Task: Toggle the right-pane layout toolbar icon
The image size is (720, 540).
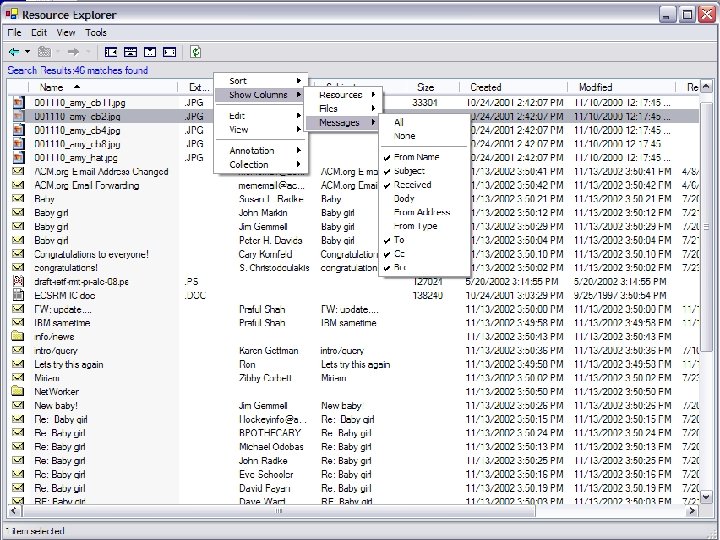Action: pyautogui.click(x=169, y=52)
